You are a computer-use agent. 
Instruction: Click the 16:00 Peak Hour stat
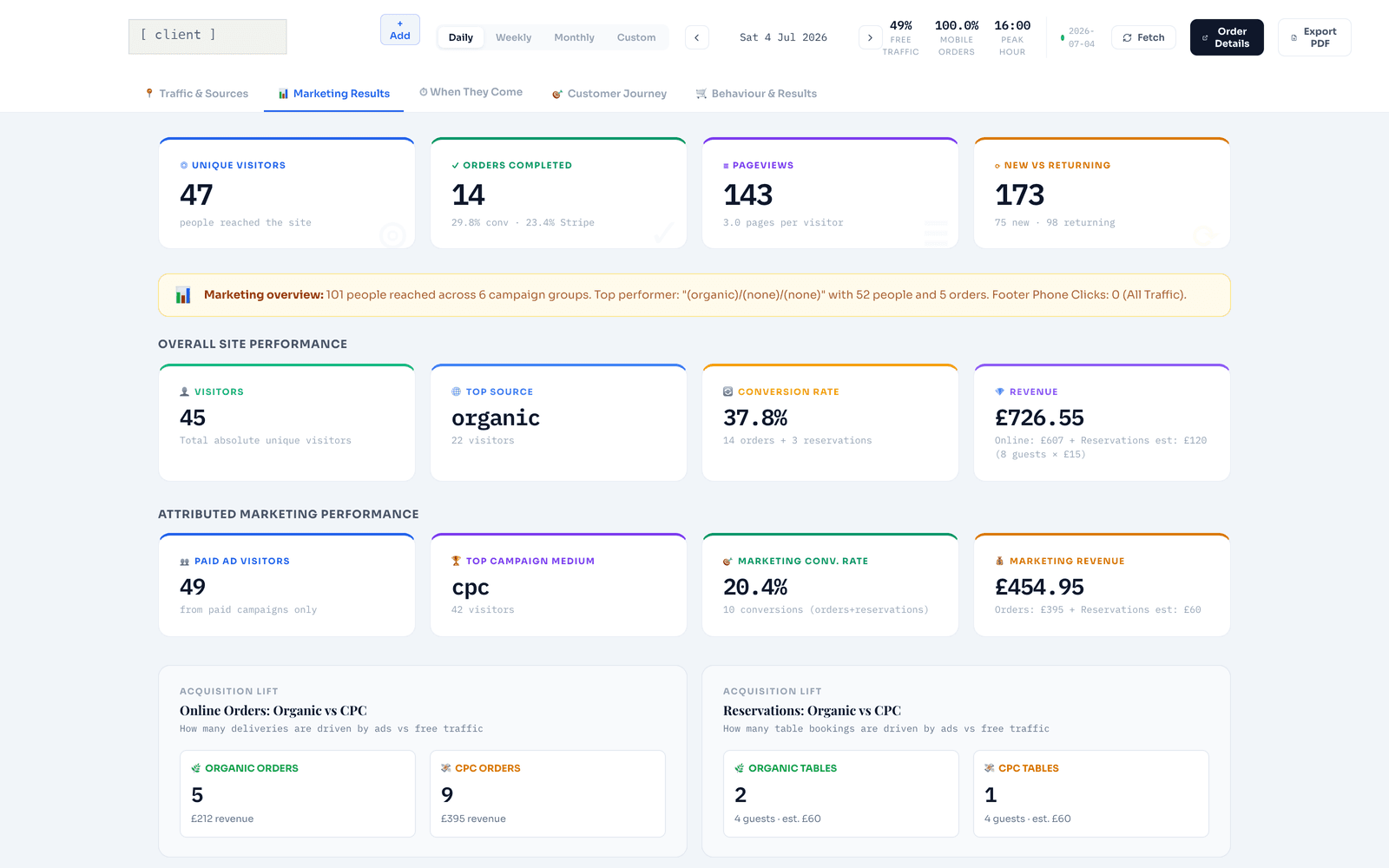(1012, 38)
